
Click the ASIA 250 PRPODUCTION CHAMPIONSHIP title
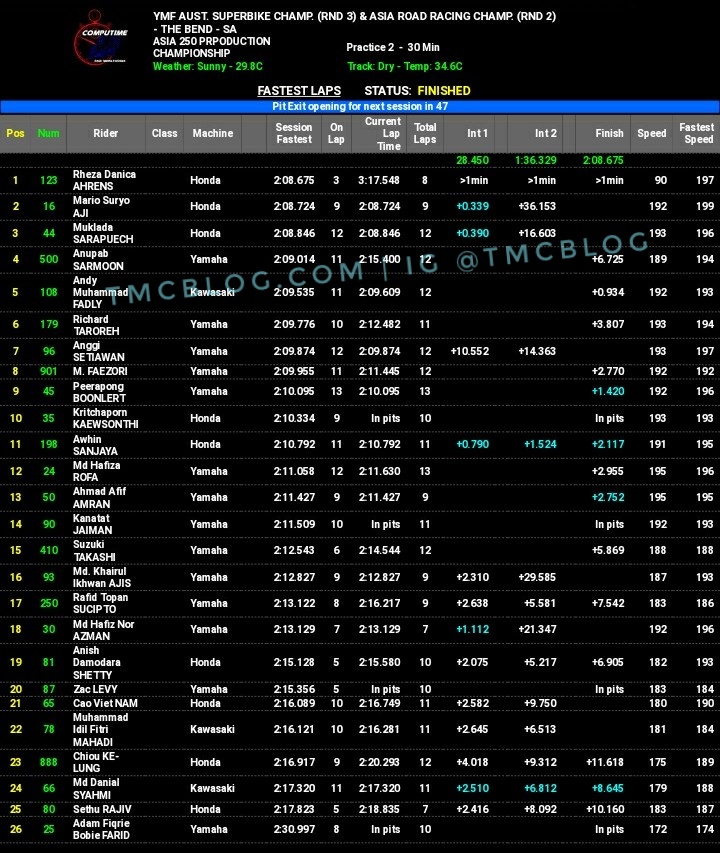[212, 47]
